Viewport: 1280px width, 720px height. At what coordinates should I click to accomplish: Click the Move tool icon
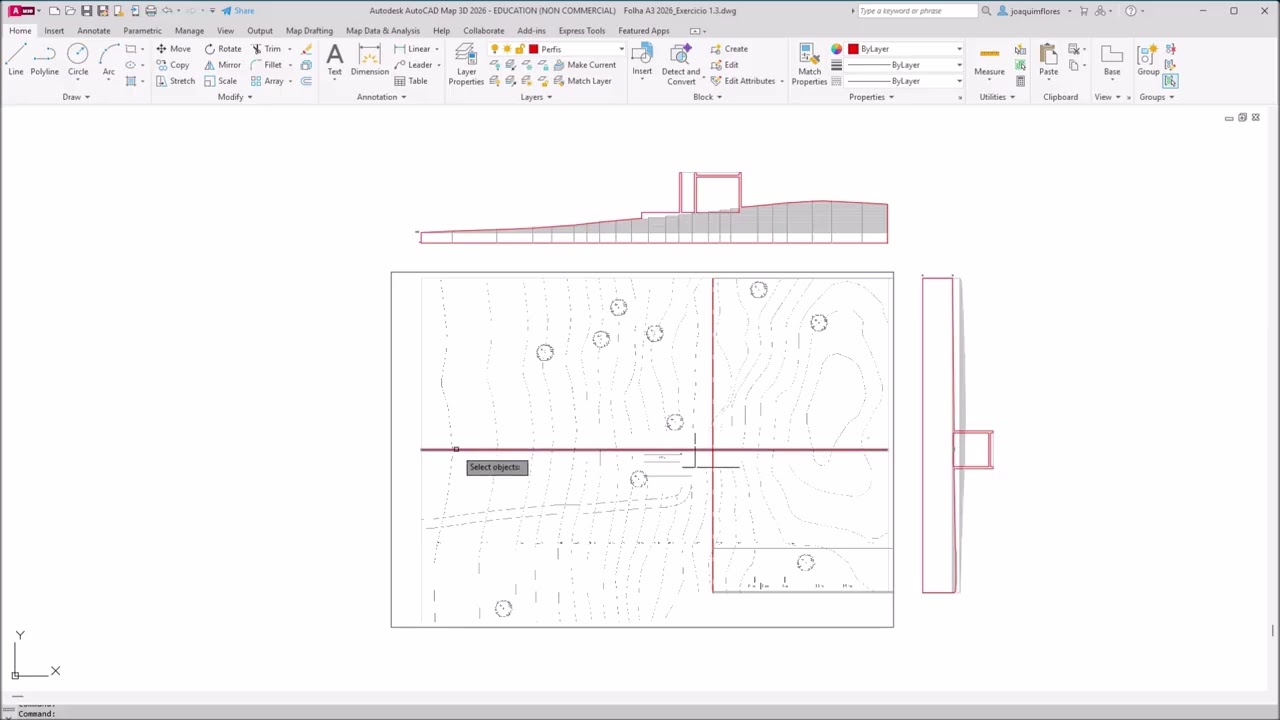tap(173, 49)
